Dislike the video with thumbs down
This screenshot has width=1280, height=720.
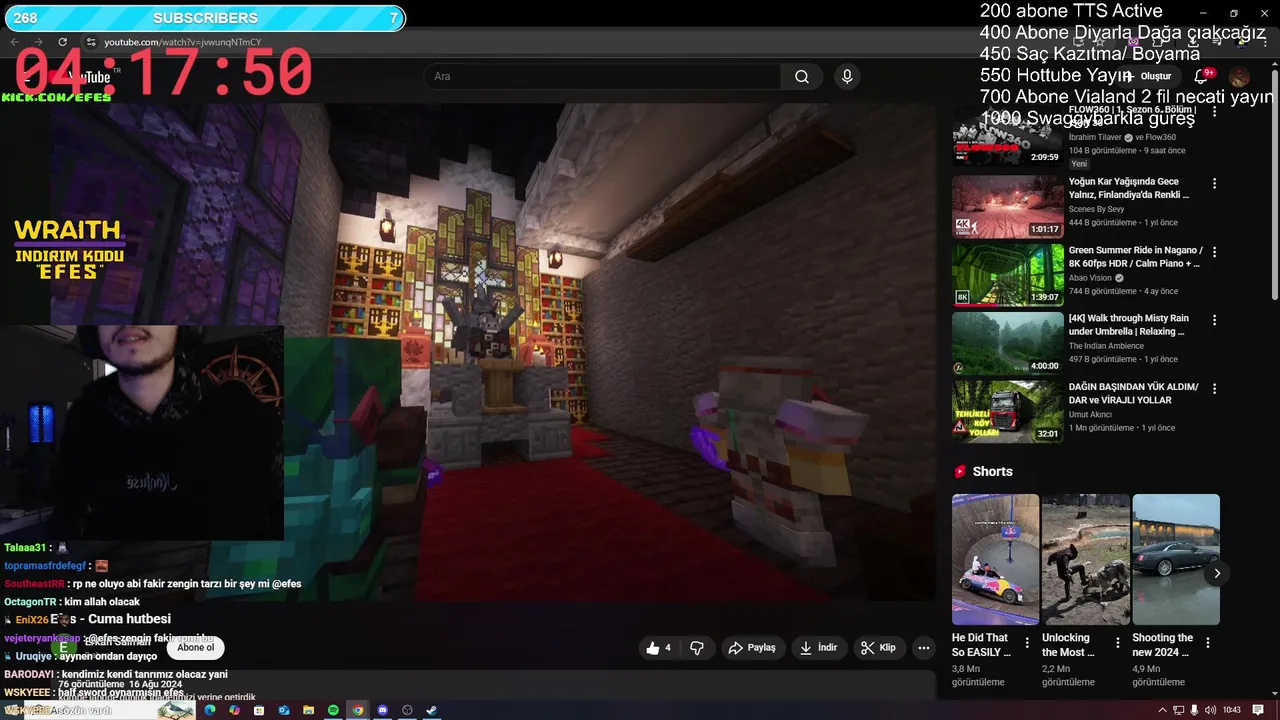pyautogui.click(x=697, y=648)
